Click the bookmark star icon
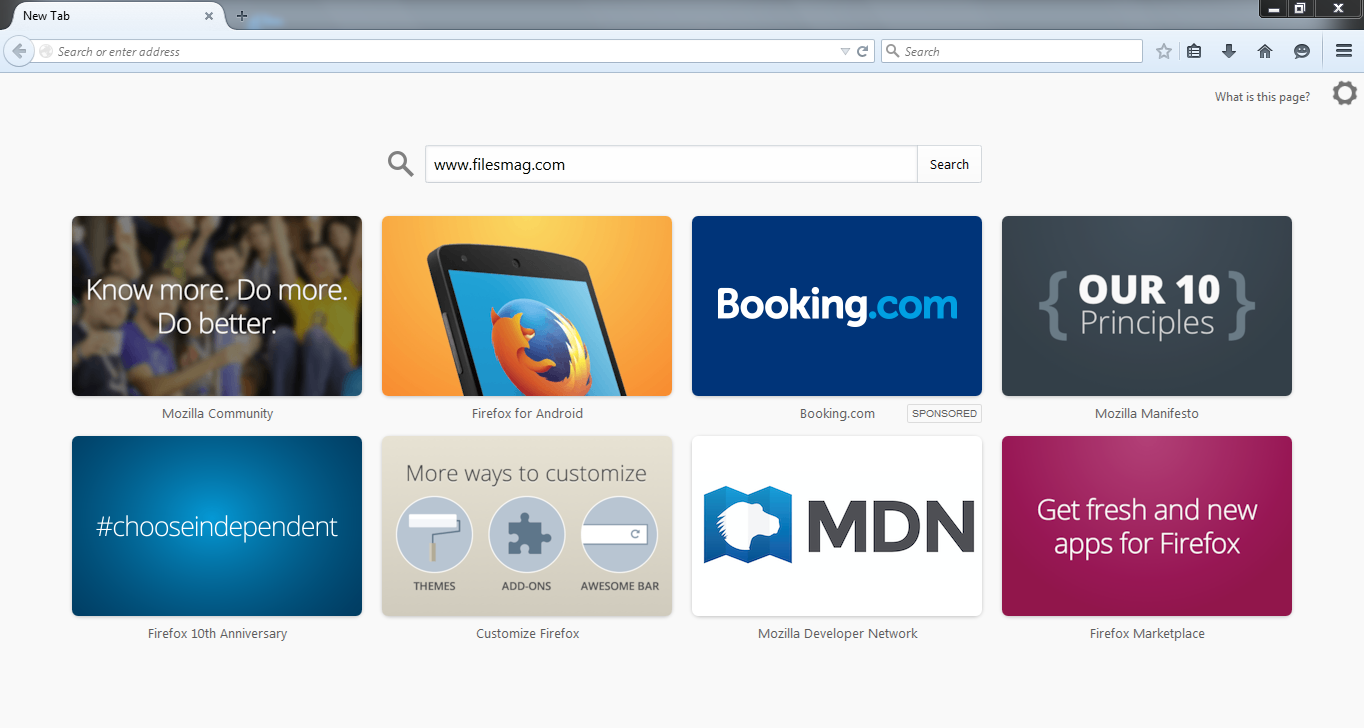Screen dimensions: 1364x728 [1164, 51]
